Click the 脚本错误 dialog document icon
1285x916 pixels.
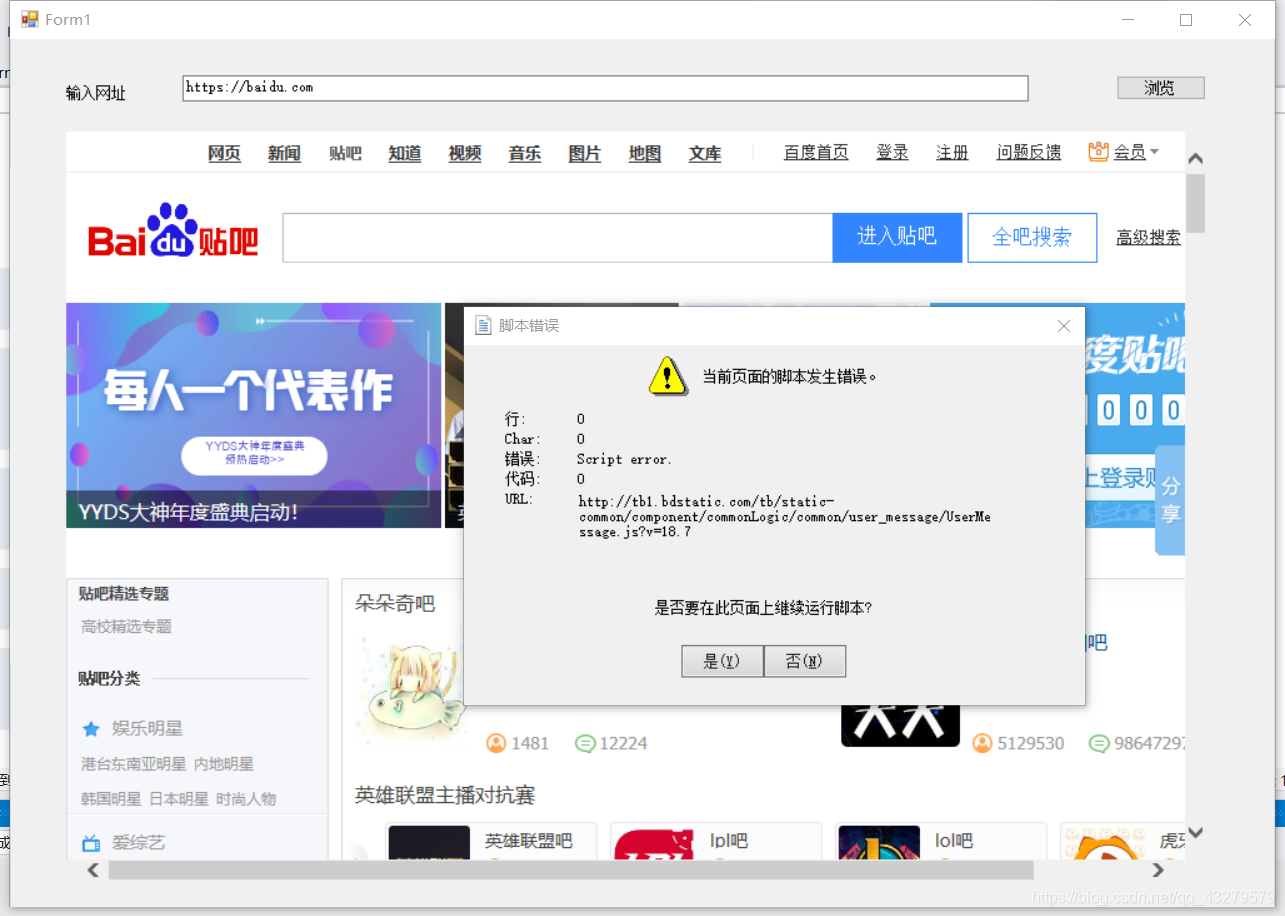(483, 326)
